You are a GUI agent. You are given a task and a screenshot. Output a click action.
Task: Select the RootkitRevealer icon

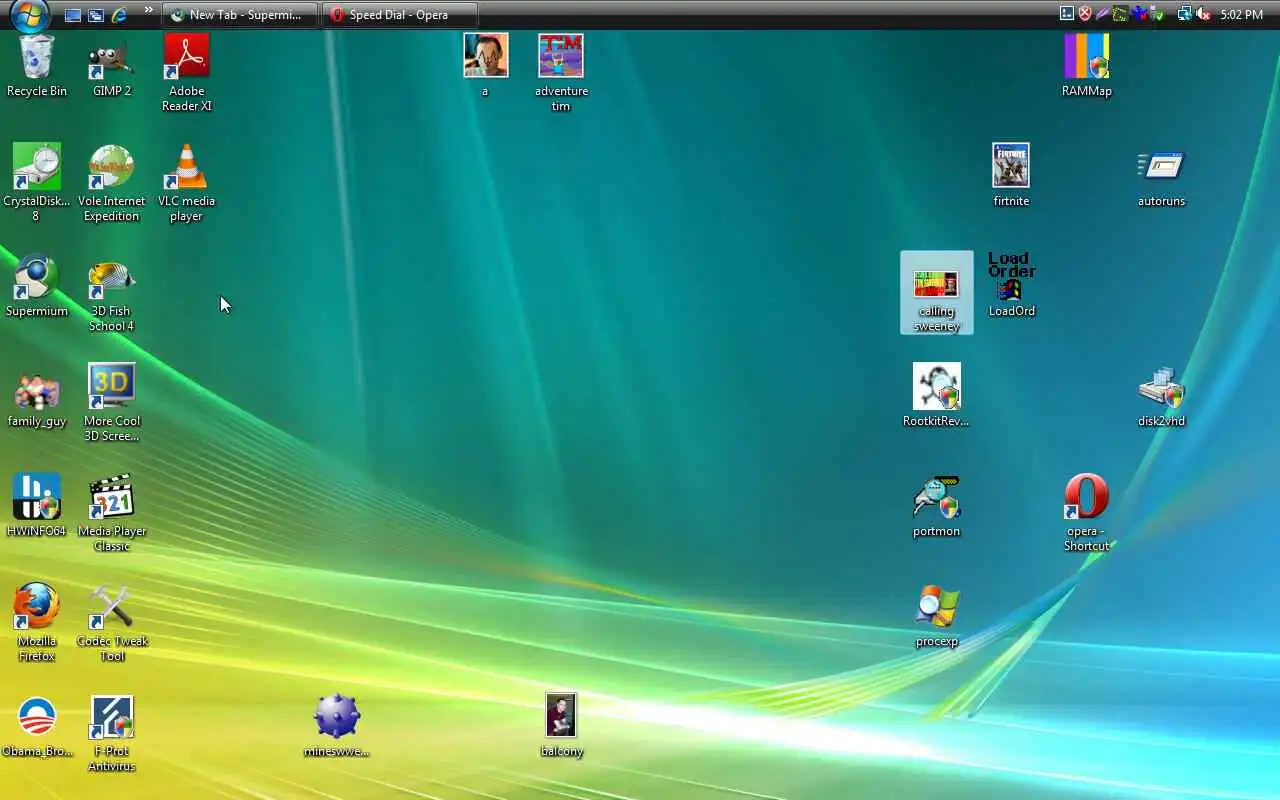tap(937, 396)
